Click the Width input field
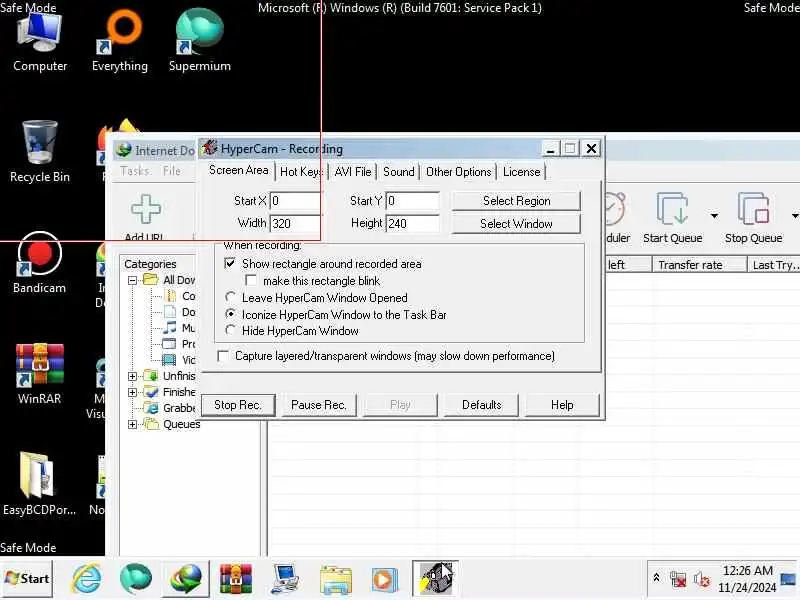This screenshot has width=800, height=600. point(296,223)
